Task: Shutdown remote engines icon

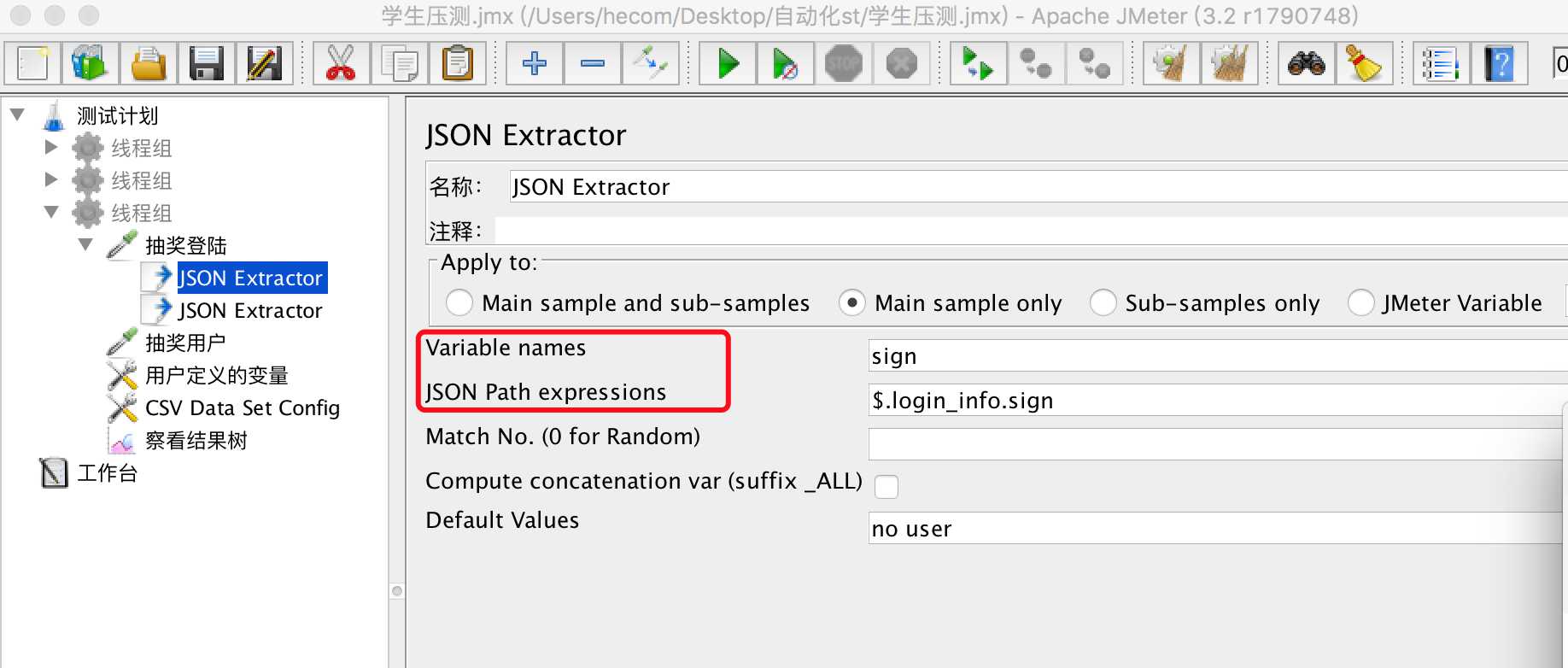Action: pyautogui.click(x=1095, y=63)
